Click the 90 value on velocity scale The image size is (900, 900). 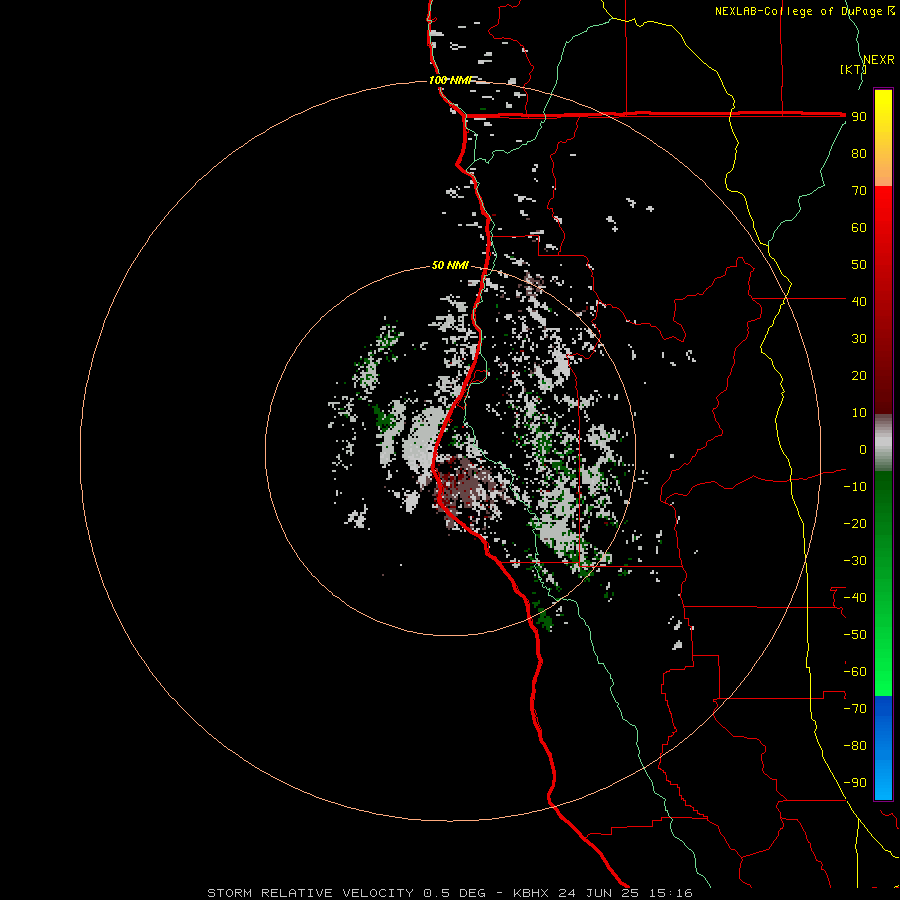tap(859, 117)
